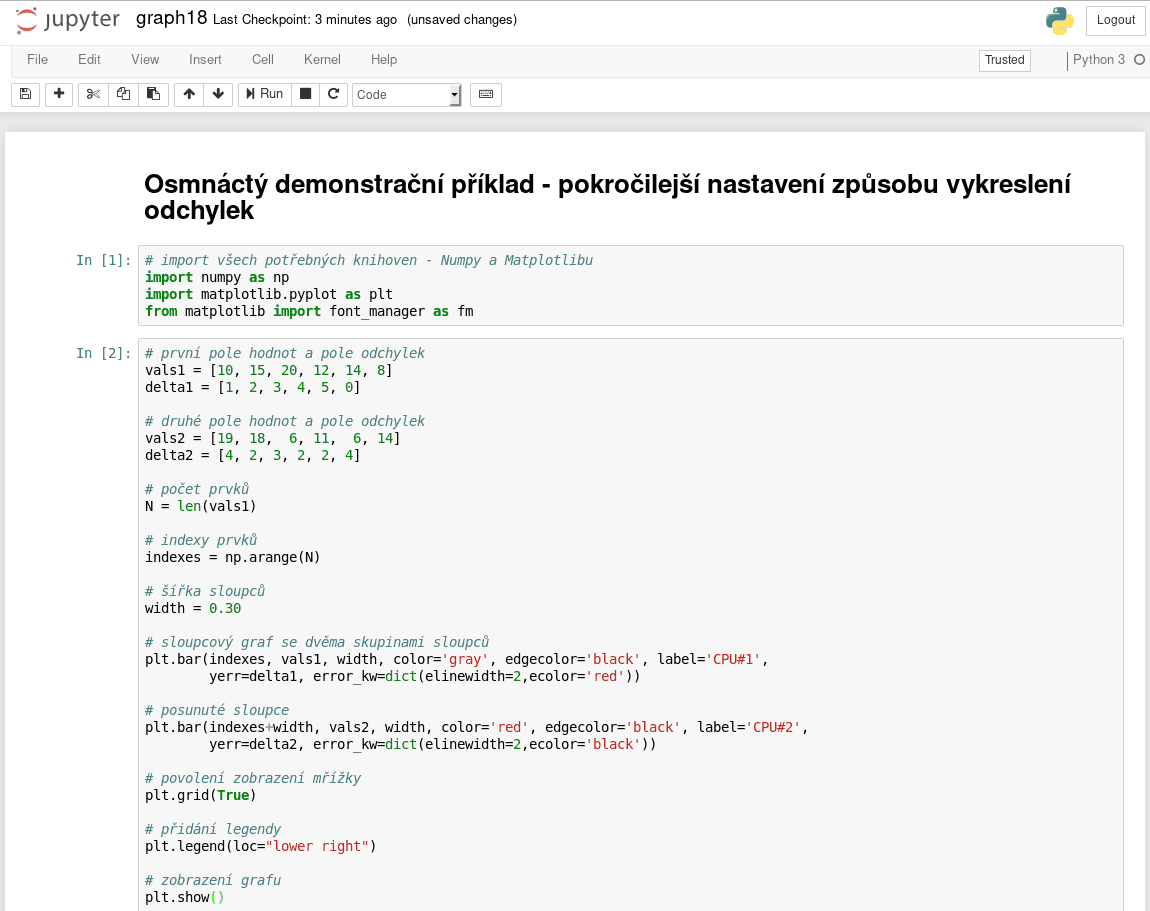This screenshot has width=1150, height=911.
Task: Click the plt.bar line labeled CPU#1
Action: 457,659
